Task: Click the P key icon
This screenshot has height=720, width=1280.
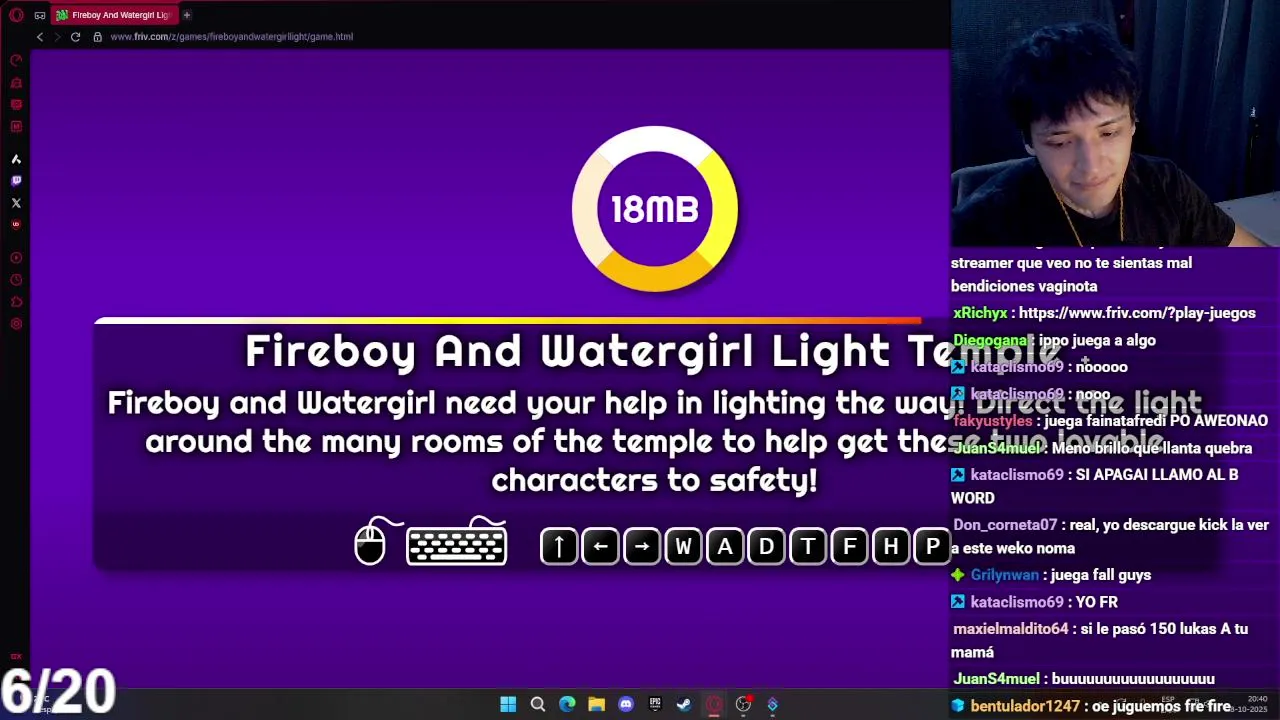Action: pos(932,546)
